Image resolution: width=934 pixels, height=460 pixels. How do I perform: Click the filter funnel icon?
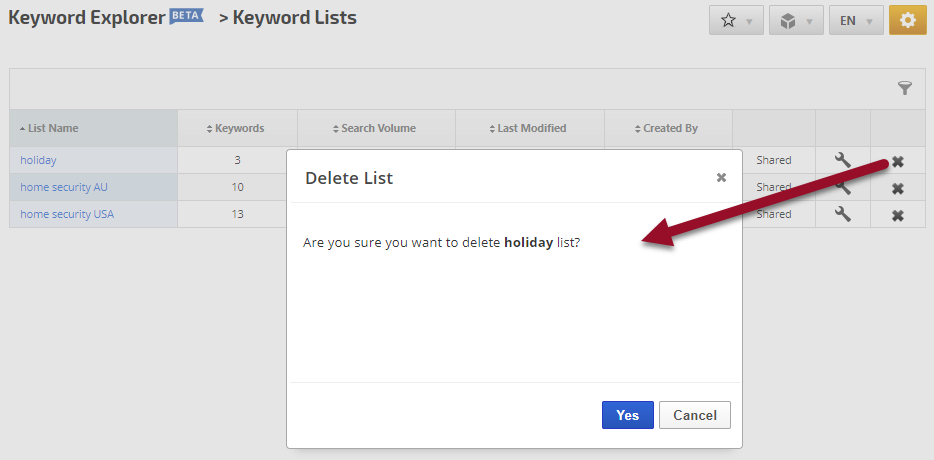[905, 89]
